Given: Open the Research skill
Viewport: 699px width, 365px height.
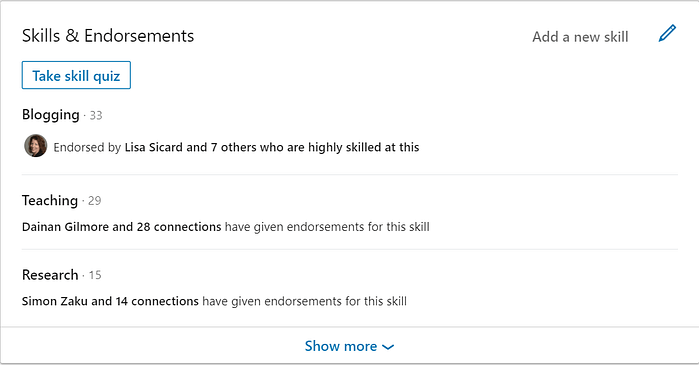Looking at the screenshot, I should [50, 275].
